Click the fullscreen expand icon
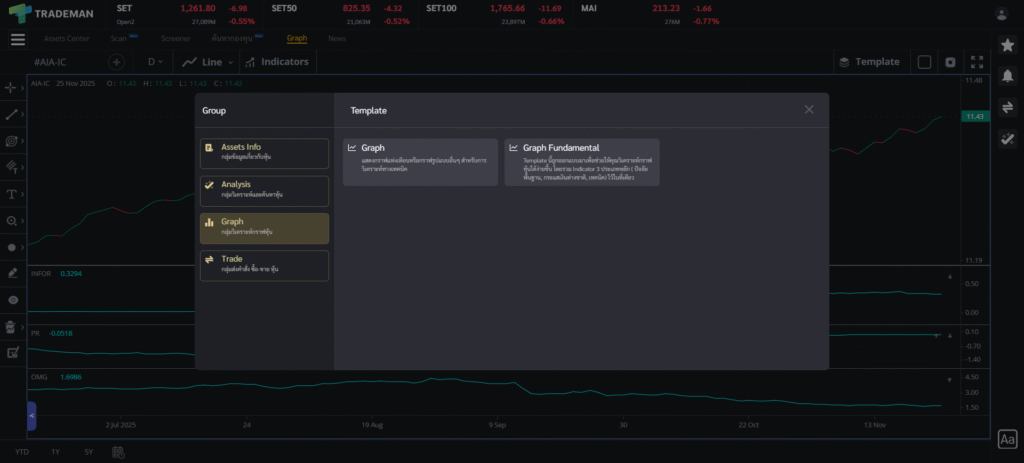This screenshot has height=463, width=1024. 977,62
